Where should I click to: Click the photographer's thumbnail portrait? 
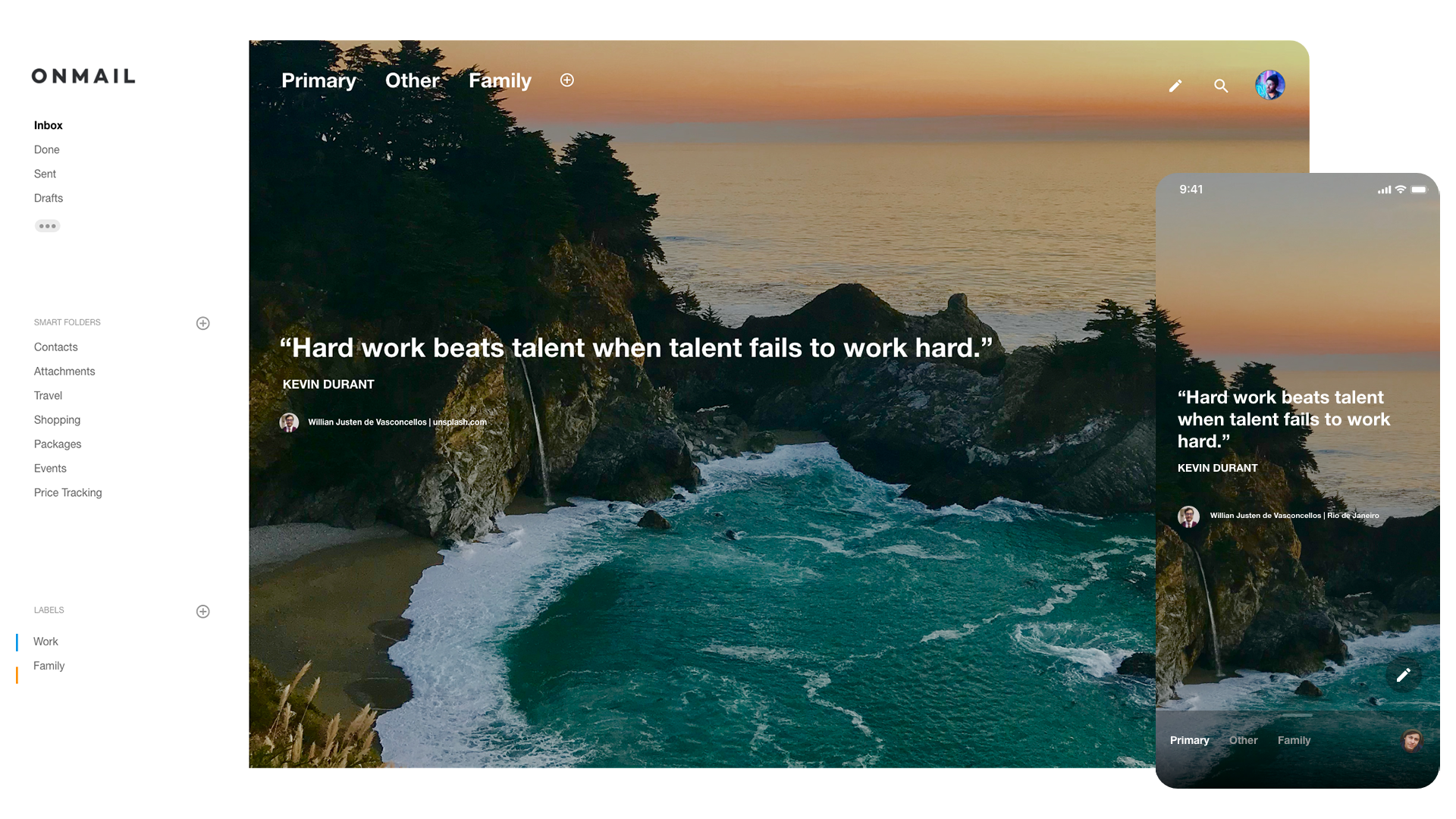[289, 422]
